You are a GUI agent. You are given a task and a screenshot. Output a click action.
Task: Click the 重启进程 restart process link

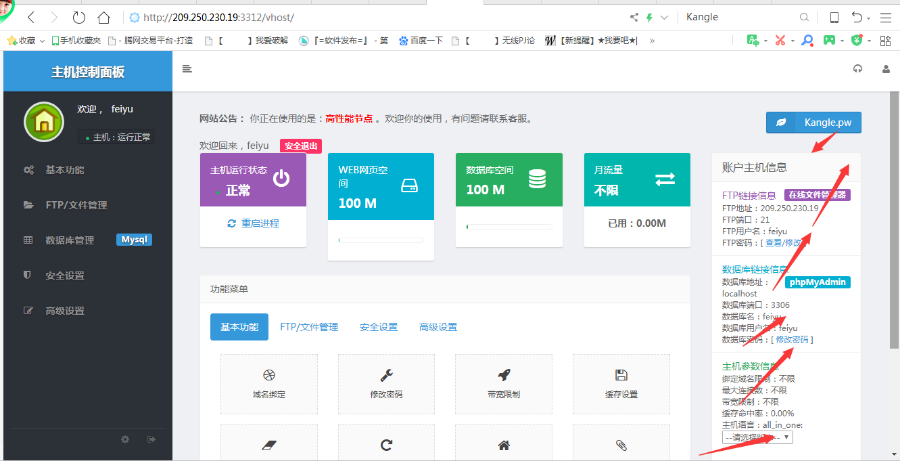click(253, 223)
